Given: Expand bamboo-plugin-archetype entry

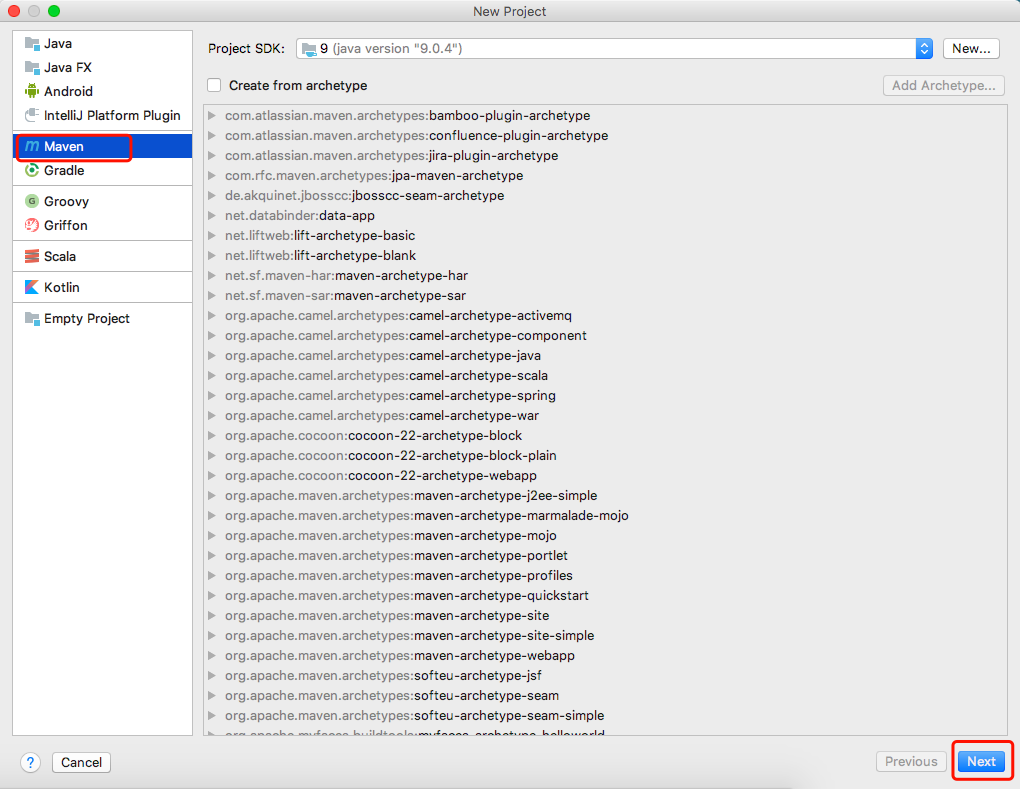Looking at the screenshot, I should tap(211, 116).
